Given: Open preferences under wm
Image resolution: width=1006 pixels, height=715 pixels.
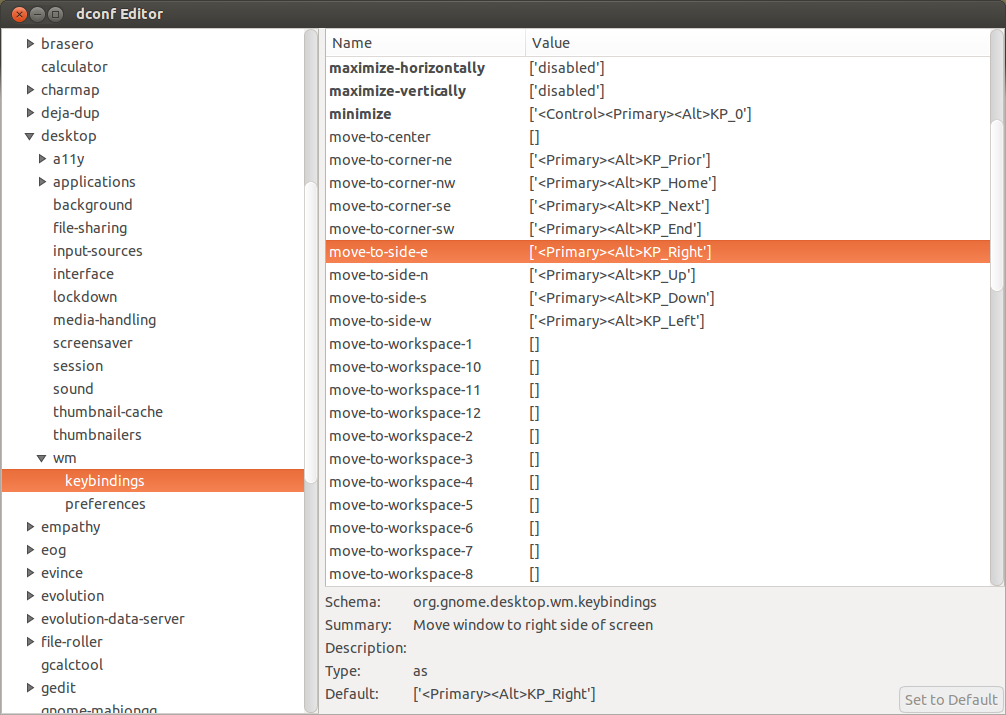Looking at the screenshot, I should pyautogui.click(x=105, y=504).
